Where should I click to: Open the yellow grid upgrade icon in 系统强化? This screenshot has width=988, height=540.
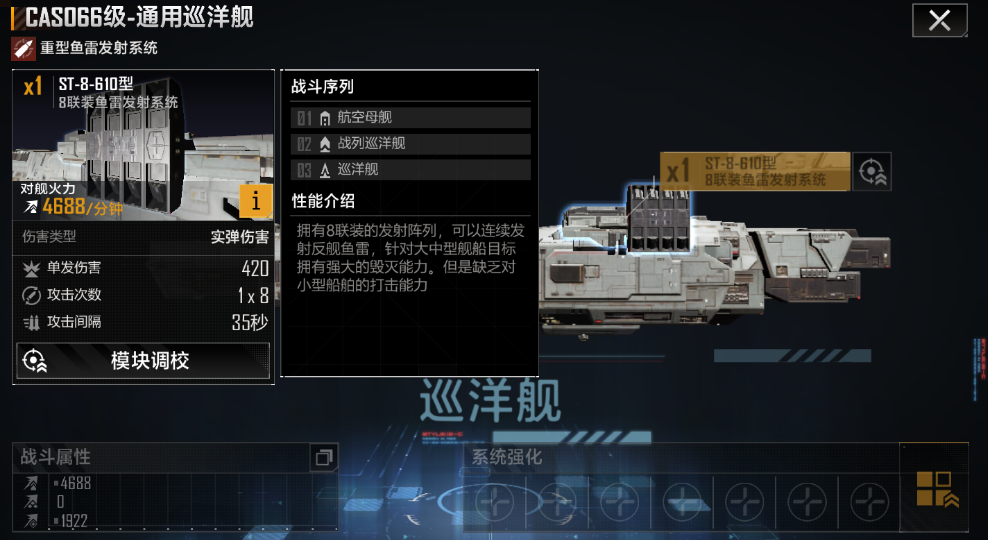tap(934, 487)
